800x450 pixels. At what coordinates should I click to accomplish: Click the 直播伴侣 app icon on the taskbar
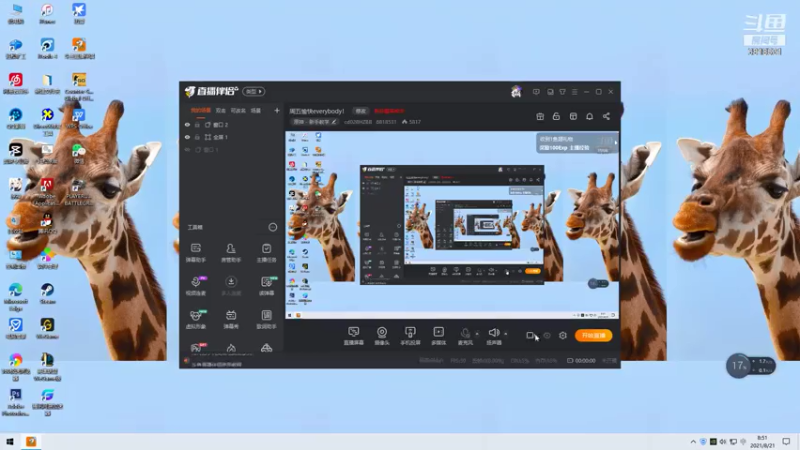[31, 442]
